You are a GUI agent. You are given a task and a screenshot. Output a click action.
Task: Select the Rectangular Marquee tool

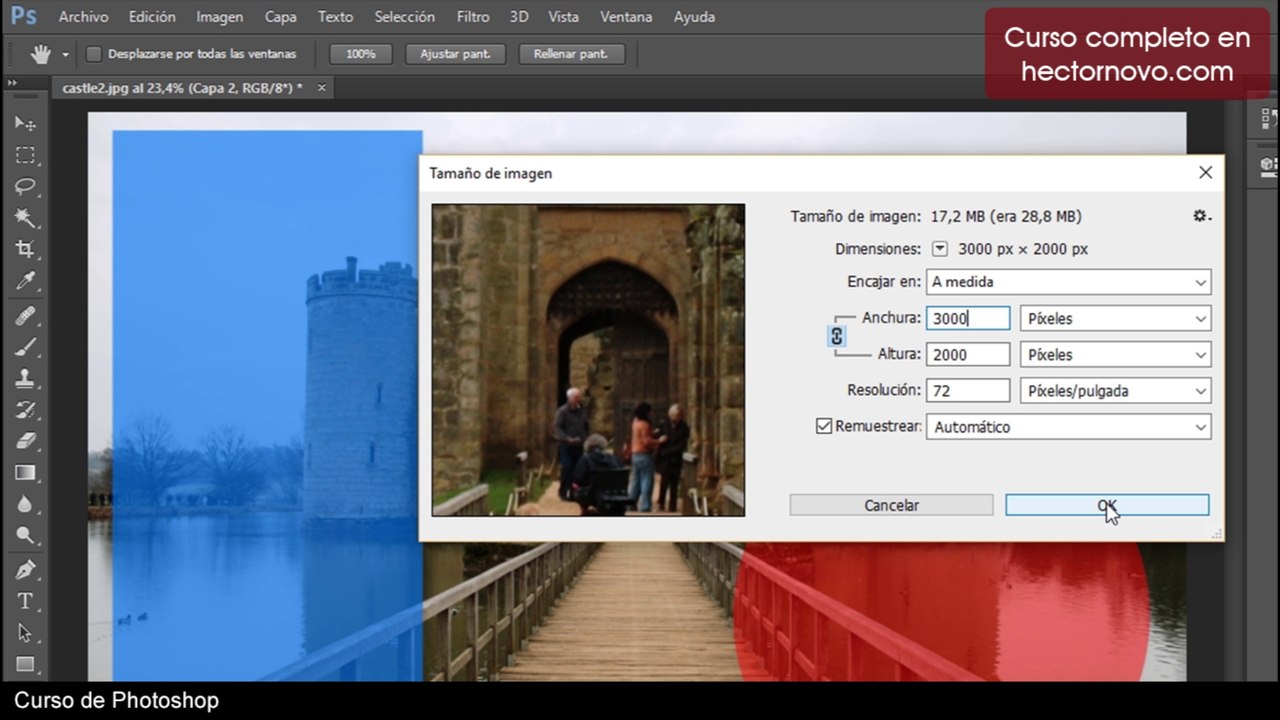click(x=25, y=155)
